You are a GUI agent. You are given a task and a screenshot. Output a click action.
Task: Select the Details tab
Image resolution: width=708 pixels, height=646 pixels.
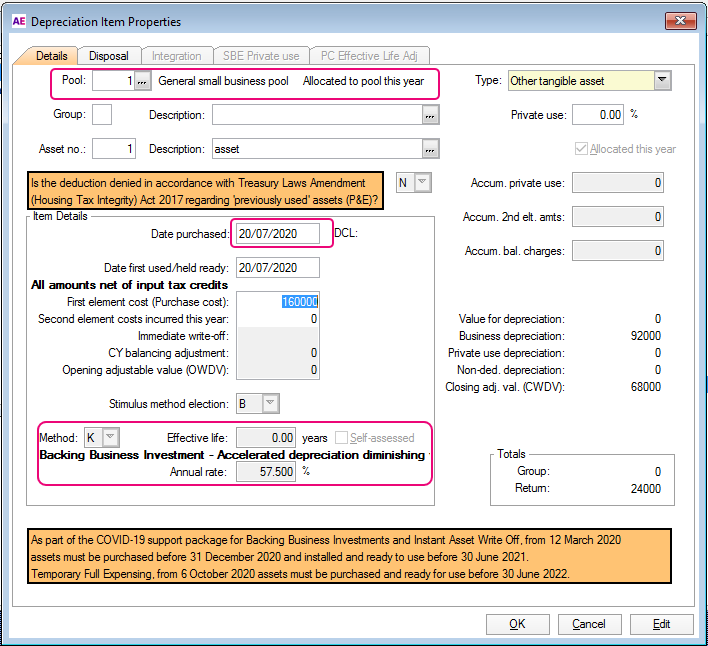click(51, 56)
